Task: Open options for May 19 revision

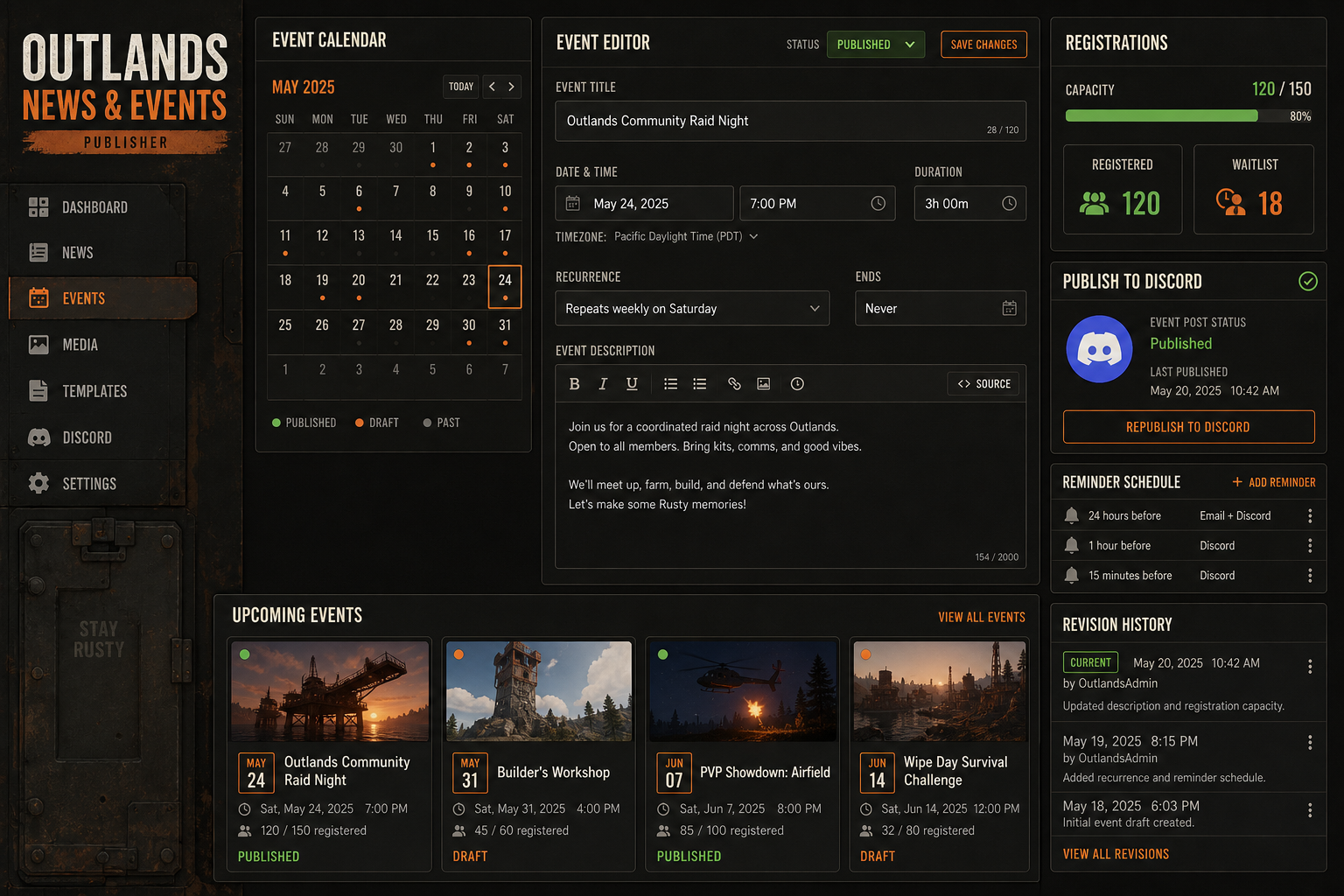Action: (x=1310, y=743)
